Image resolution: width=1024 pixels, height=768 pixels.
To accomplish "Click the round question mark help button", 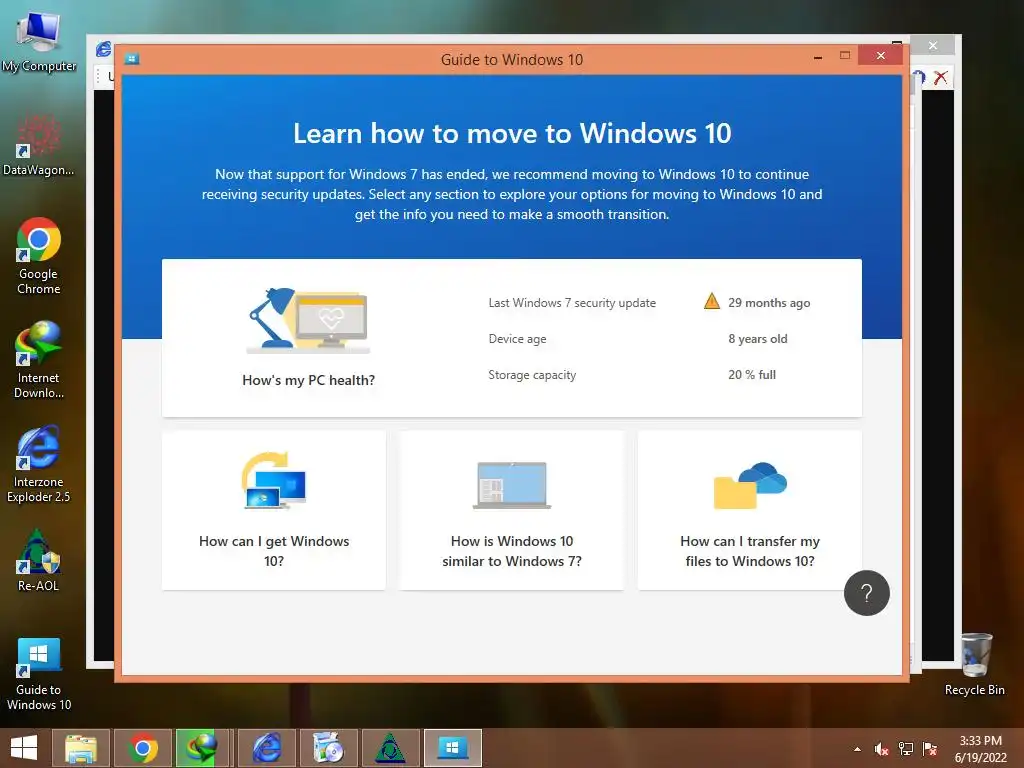I will [867, 593].
